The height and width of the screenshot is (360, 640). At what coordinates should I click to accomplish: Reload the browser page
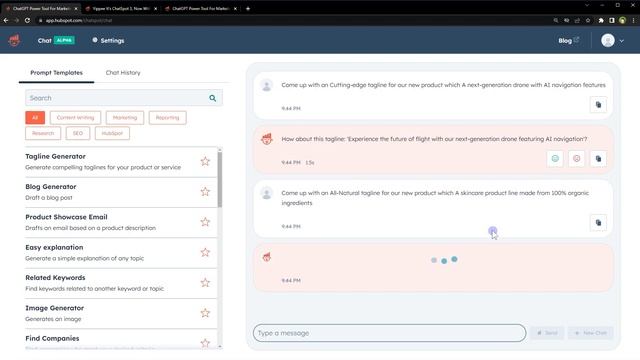click(27, 20)
